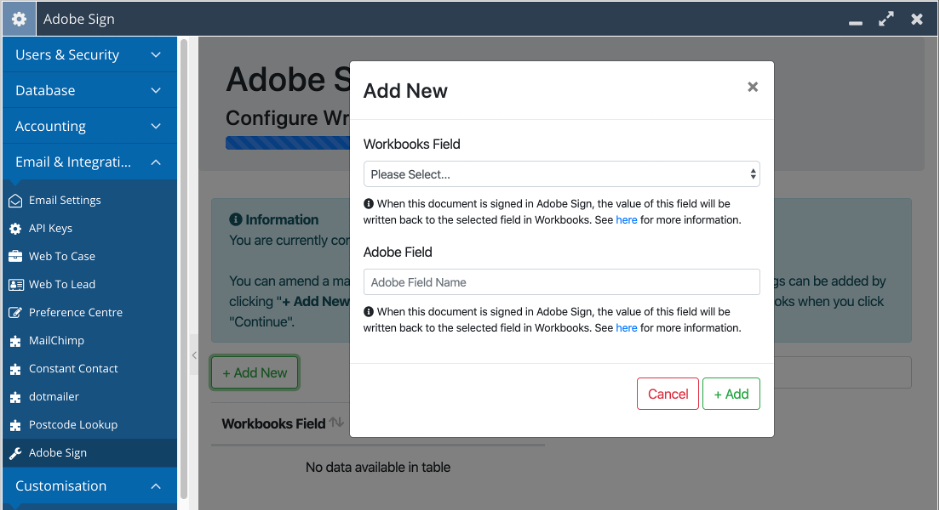Open Web To Case in the sidebar
This screenshot has height=510, width=939.
(x=90, y=256)
